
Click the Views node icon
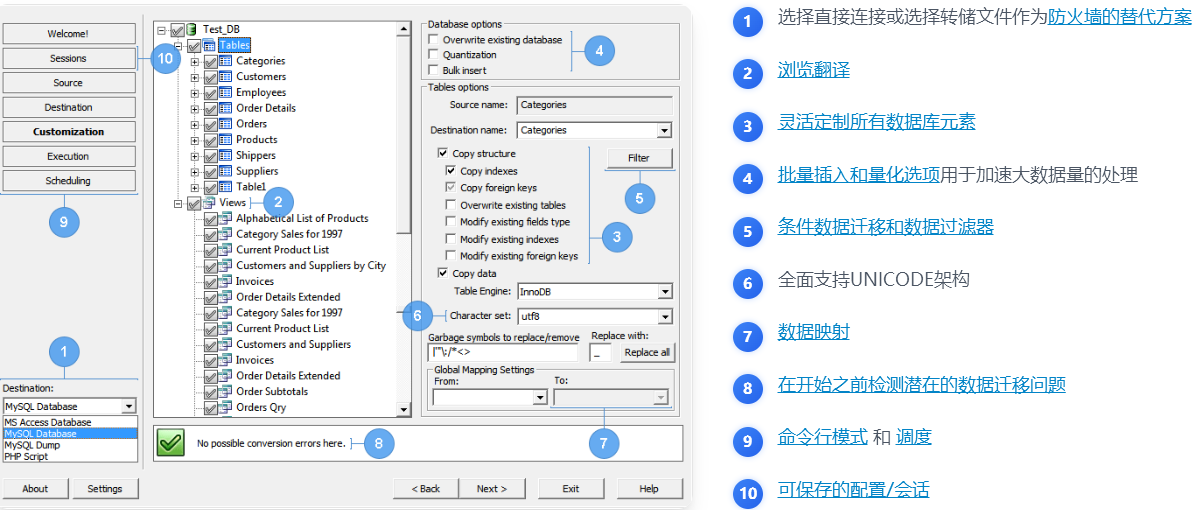pyautogui.click(x=209, y=203)
